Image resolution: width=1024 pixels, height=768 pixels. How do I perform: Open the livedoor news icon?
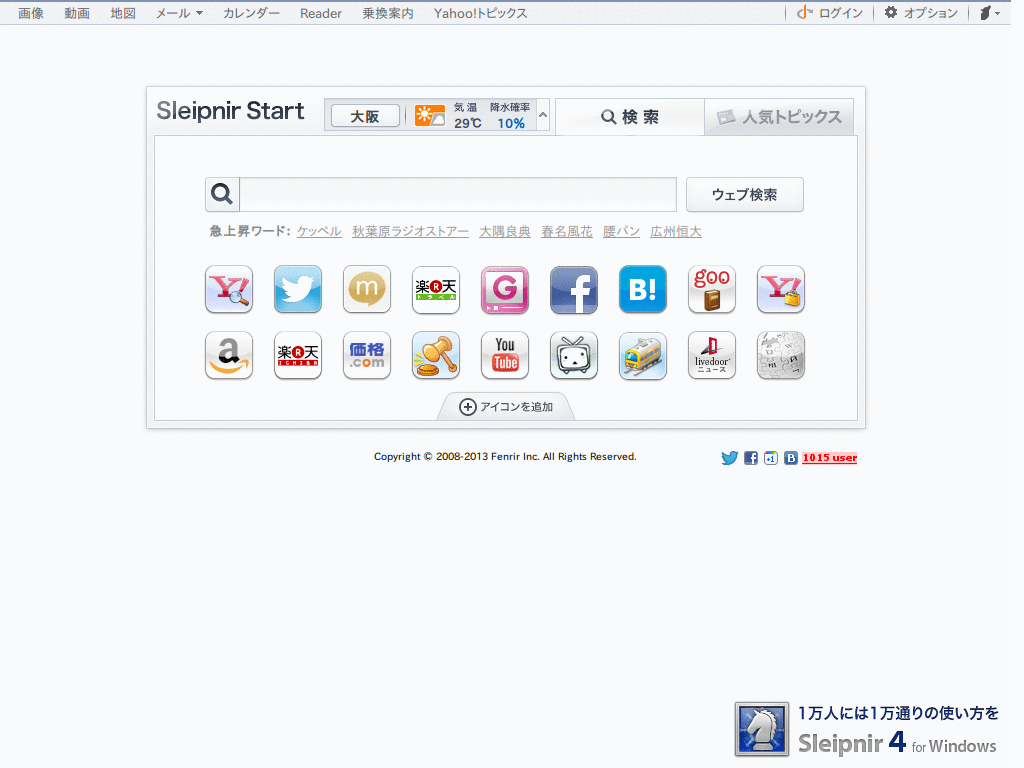coord(712,355)
